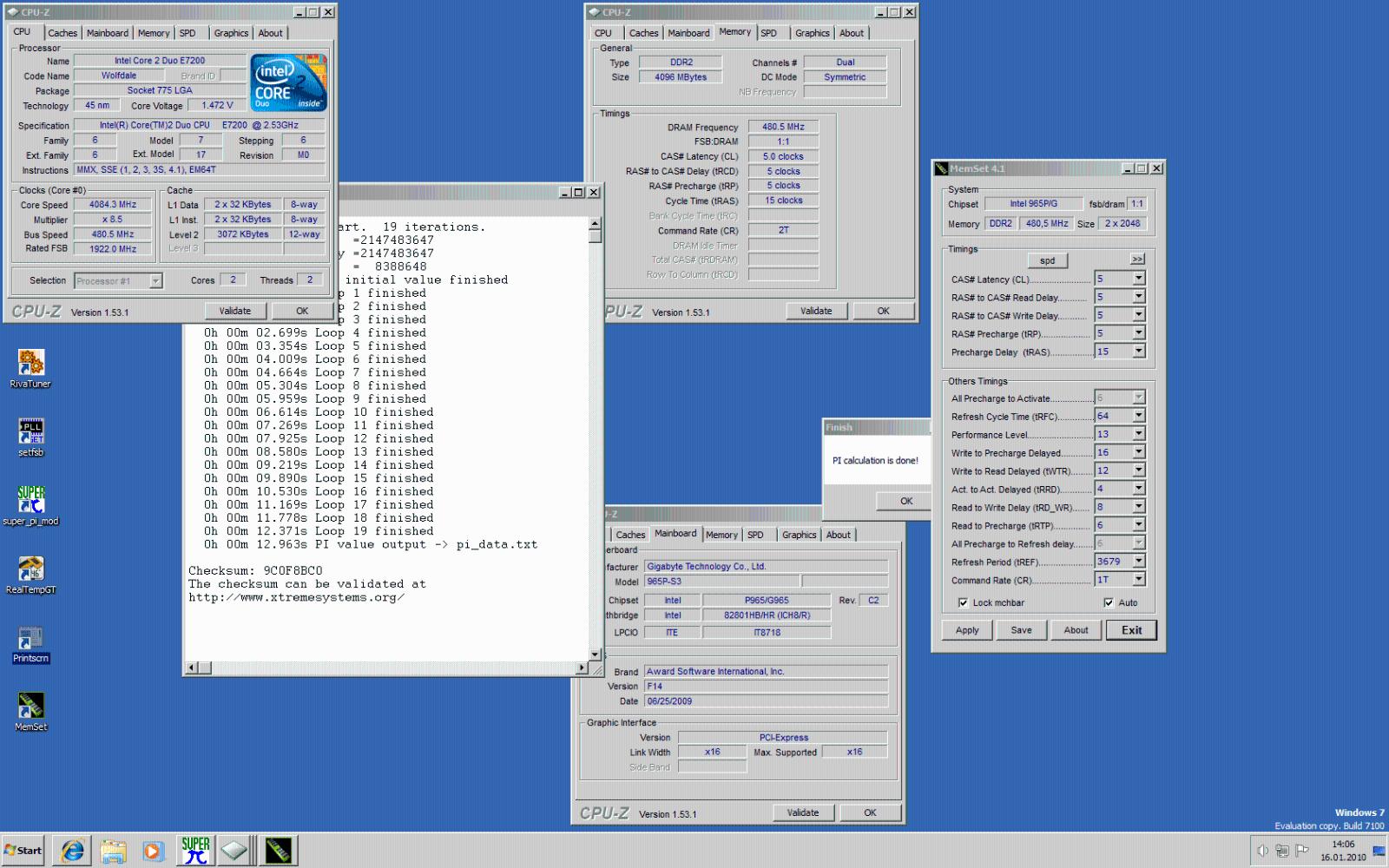The height and width of the screenshot is (868, 1389).
Task: Click Super PI vertical scrollbar up arrow
Action: tap(595, 224)
